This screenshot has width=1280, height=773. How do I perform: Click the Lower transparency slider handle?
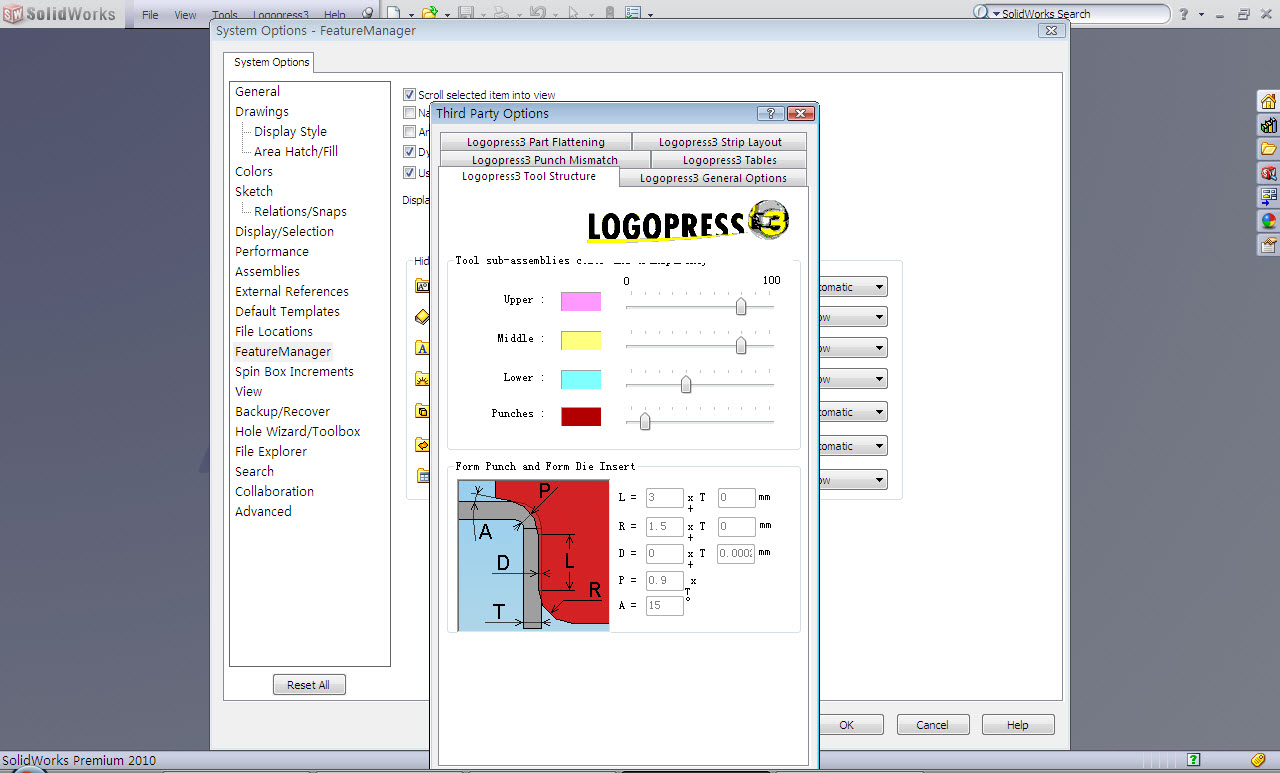coord(686,384)
